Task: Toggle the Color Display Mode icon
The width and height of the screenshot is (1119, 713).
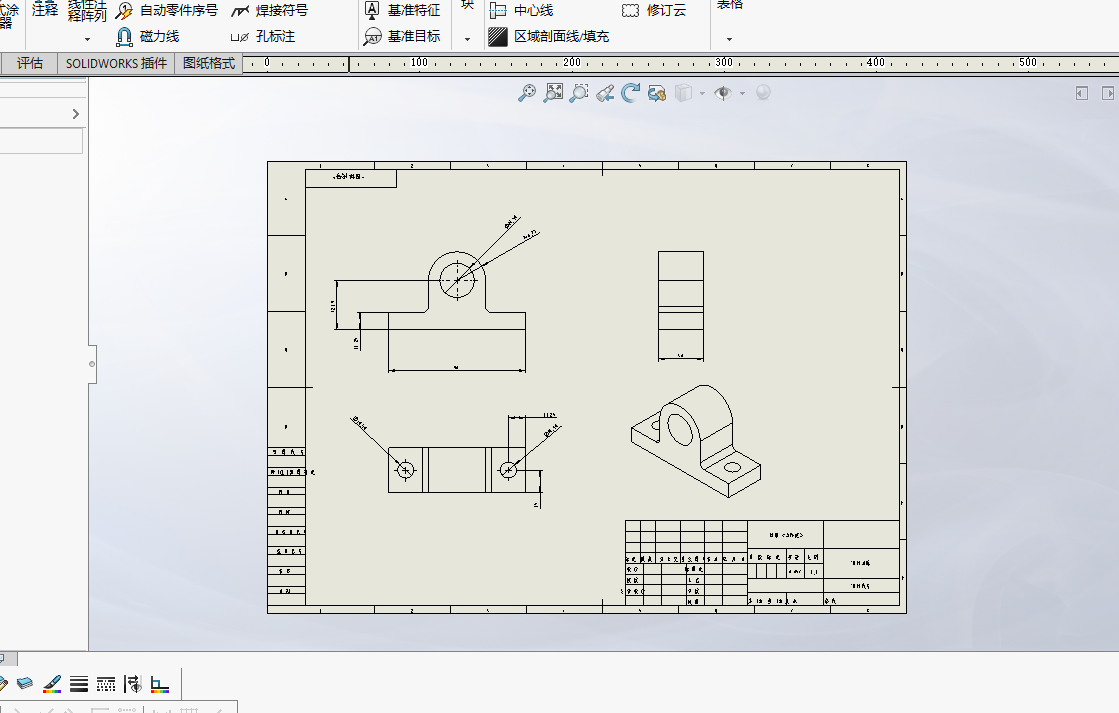Action: tap(160, 684)
